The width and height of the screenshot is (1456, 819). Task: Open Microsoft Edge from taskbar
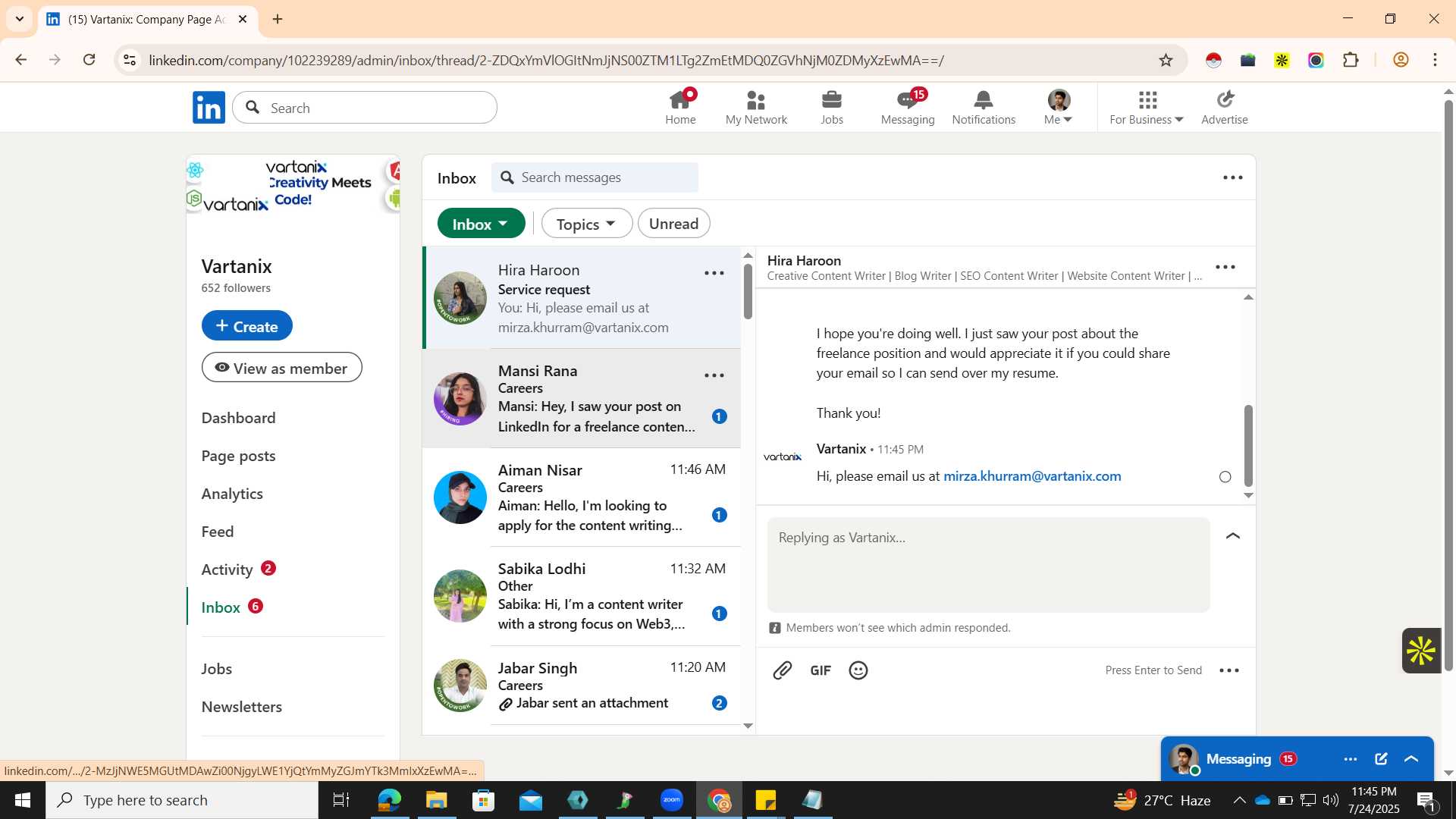click(x=389, y=800)
